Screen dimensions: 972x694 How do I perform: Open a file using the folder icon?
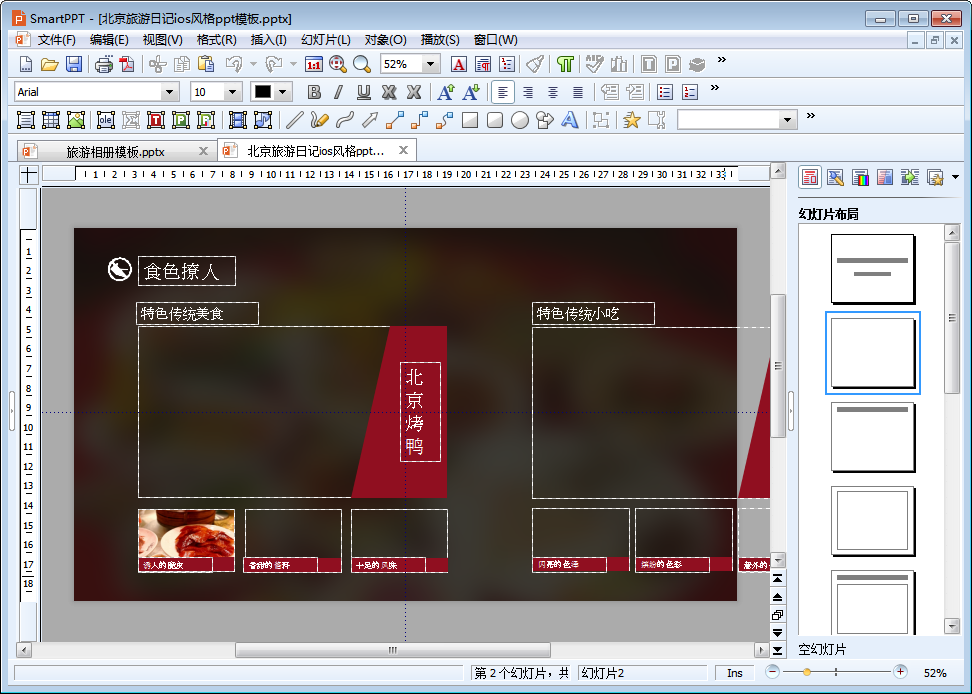pyautogui.click(x=50, y=64)
